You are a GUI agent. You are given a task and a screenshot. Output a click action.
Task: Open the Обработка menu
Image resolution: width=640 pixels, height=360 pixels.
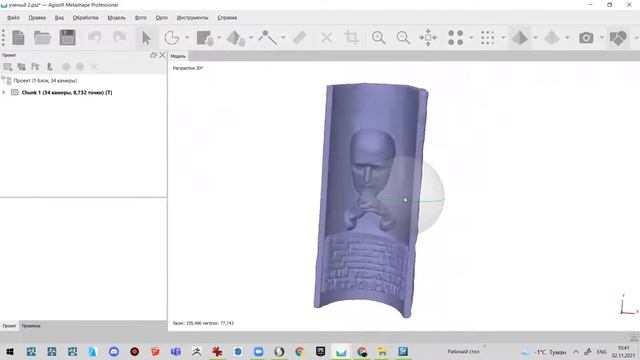pos(85,18)
